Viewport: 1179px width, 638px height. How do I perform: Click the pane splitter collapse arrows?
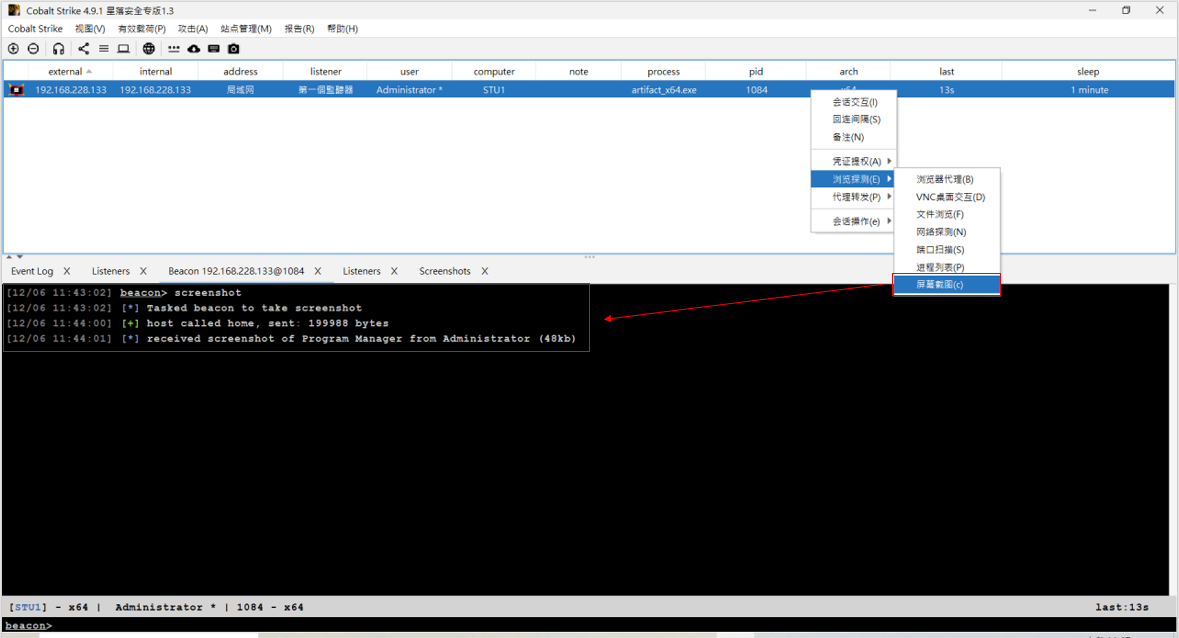[x=14, y=257]
